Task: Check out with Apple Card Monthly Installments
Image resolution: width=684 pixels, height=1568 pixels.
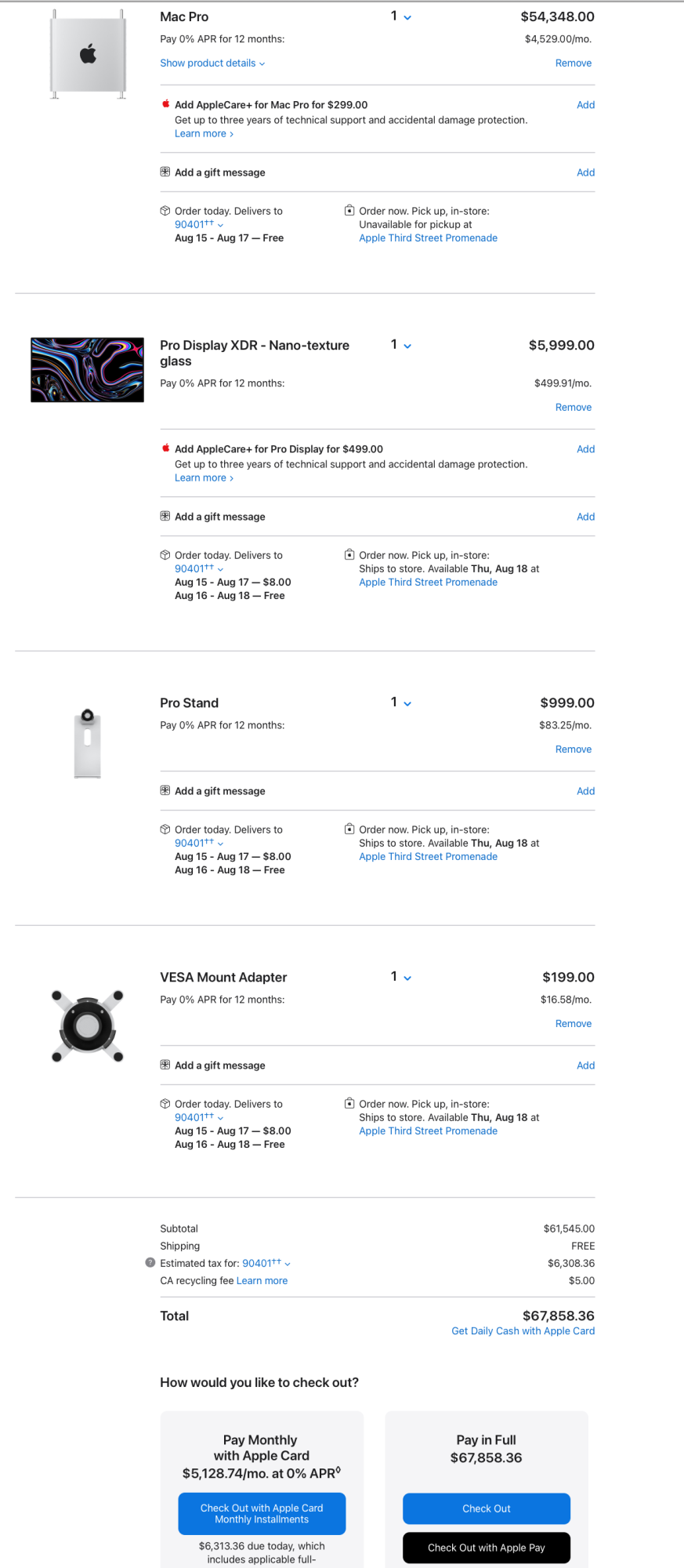Action: (262, 1514)
